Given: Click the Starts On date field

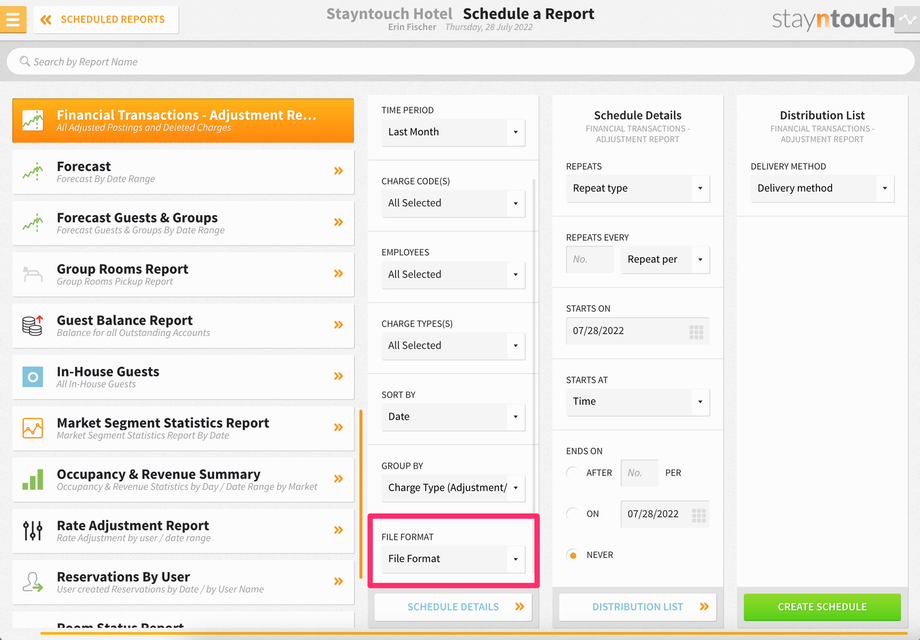Looking at the screenshot, I should pyautogui.click(x=638, y=331).
